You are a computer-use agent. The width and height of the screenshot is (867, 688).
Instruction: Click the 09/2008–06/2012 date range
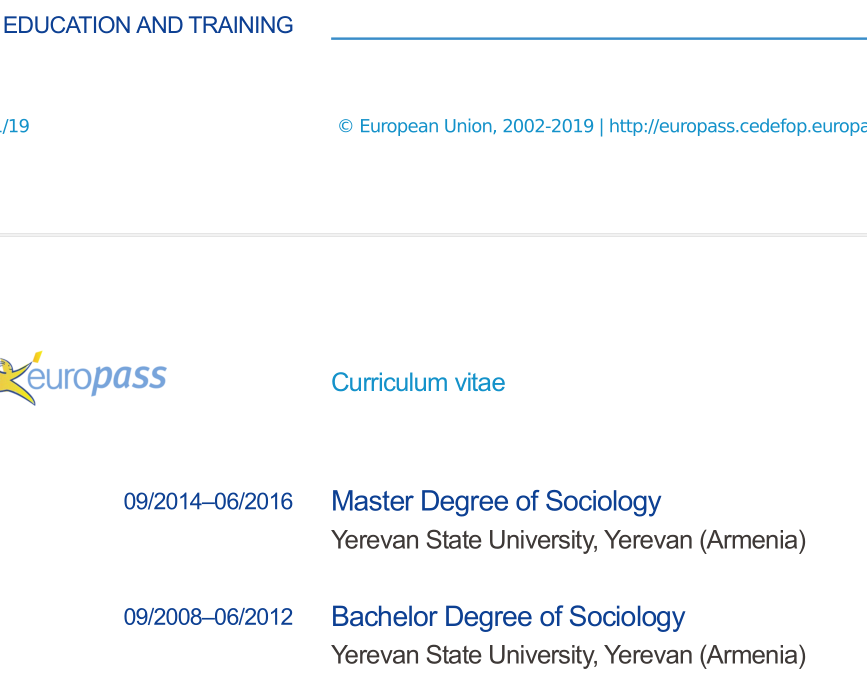(x=208, y=617)
